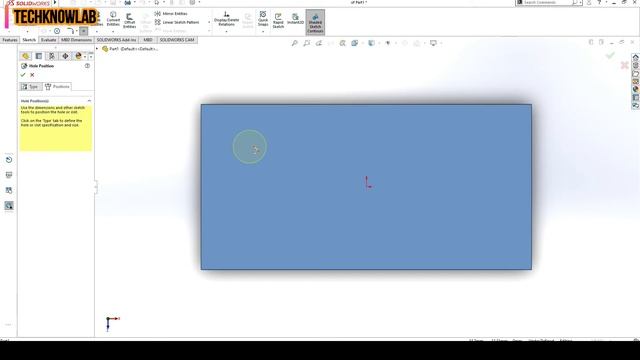Click Zoom to Area in the view toolbar
Viewport: 640px width, 360px height.
click(x=307, y=43)
